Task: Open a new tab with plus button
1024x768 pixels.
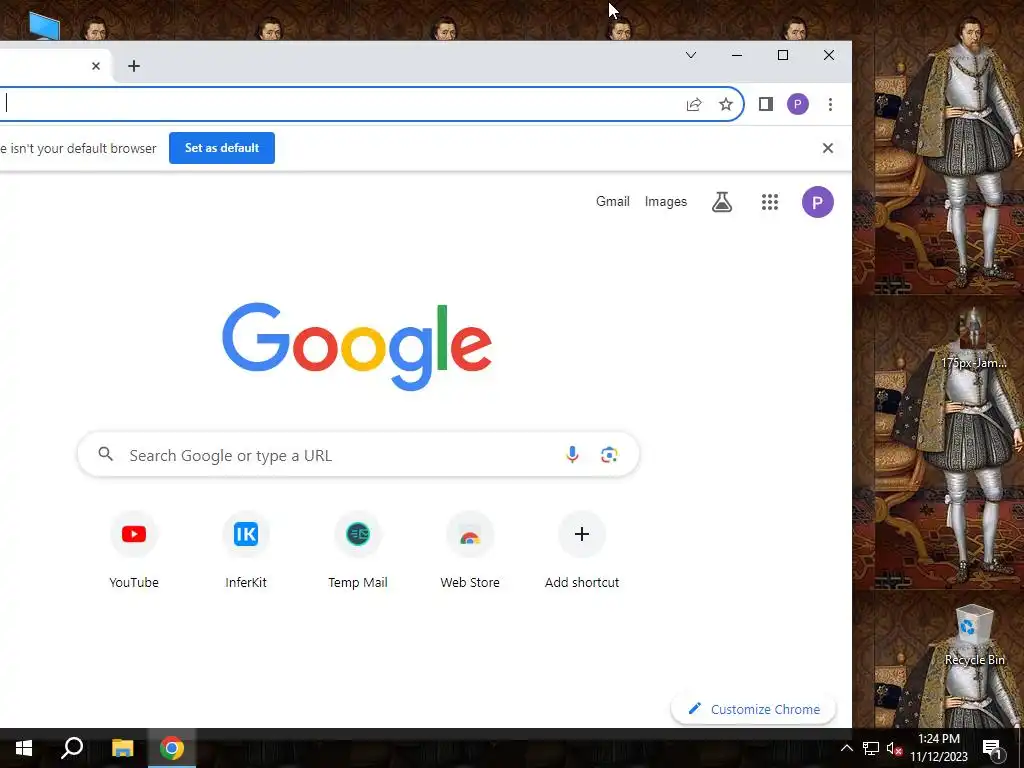Action: click(x=134, y=66)
